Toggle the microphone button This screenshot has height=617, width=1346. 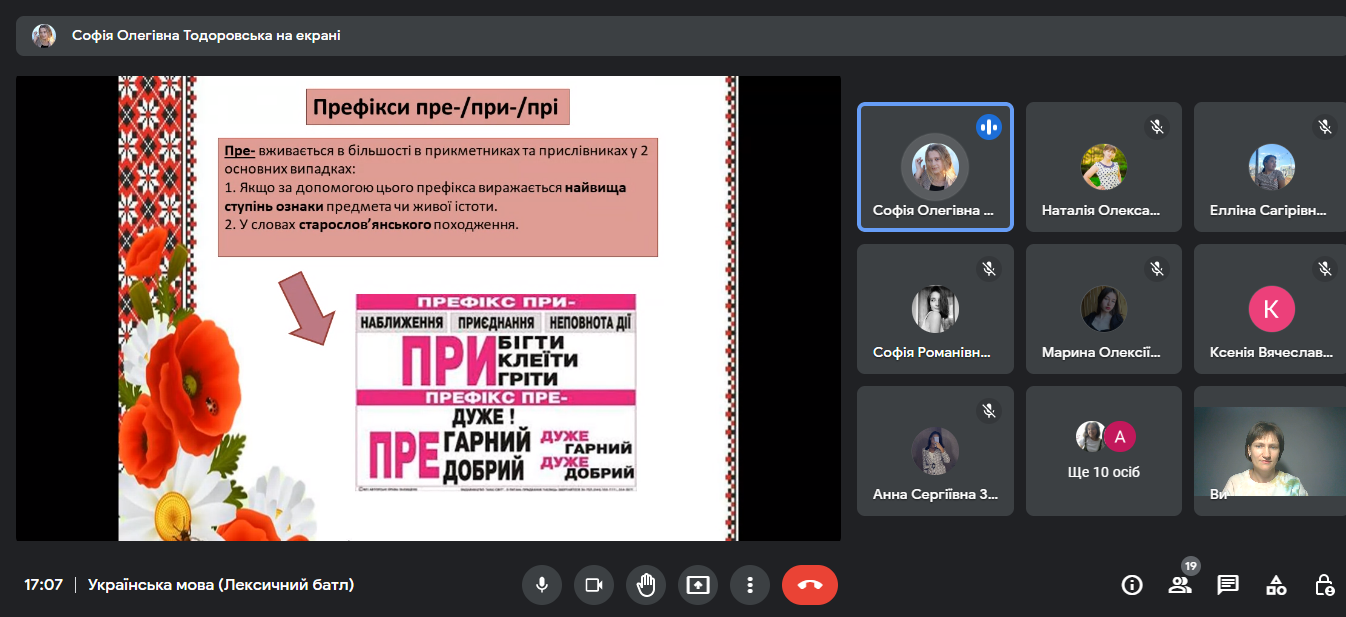click(x=542, y=585)
